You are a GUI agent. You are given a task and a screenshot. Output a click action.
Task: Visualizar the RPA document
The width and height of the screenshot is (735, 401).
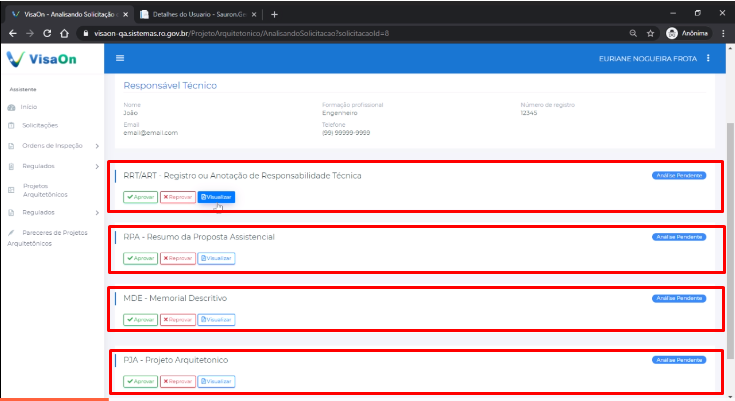(x=216, y=258)
